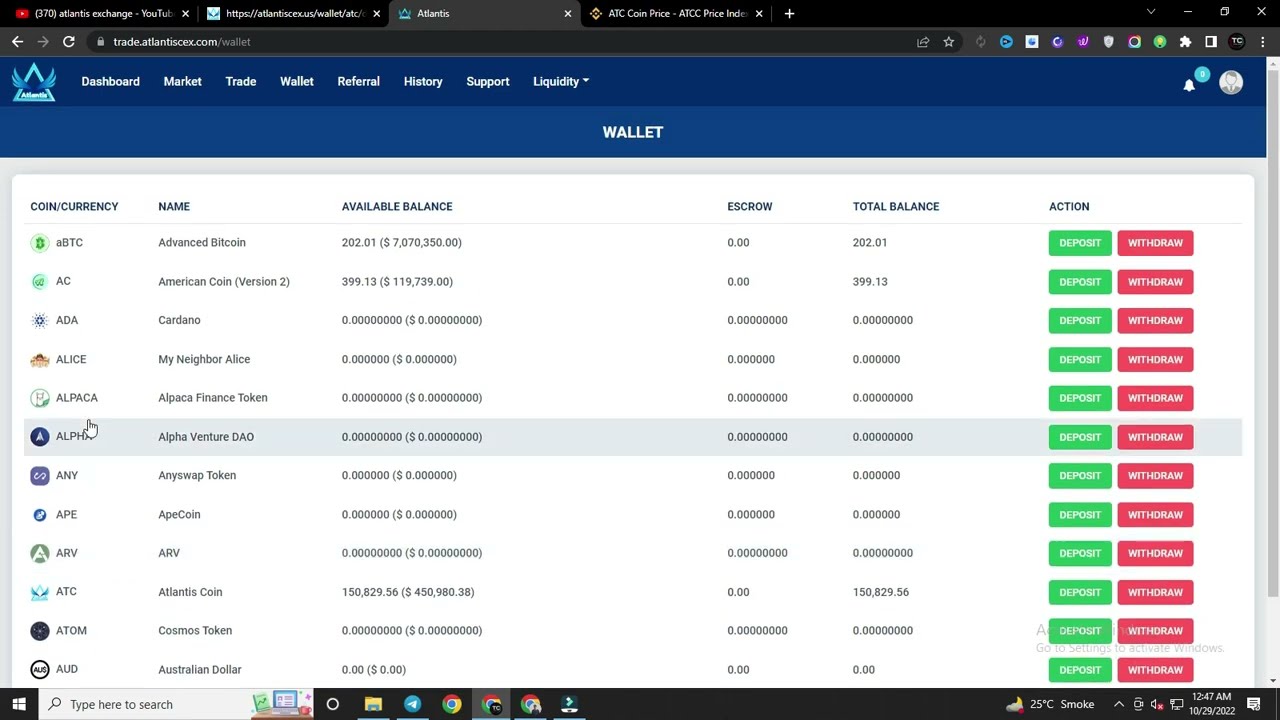The image size is (1280, 720).
Task: Open the Windows action center notifications
Action: click(1254, 704)
